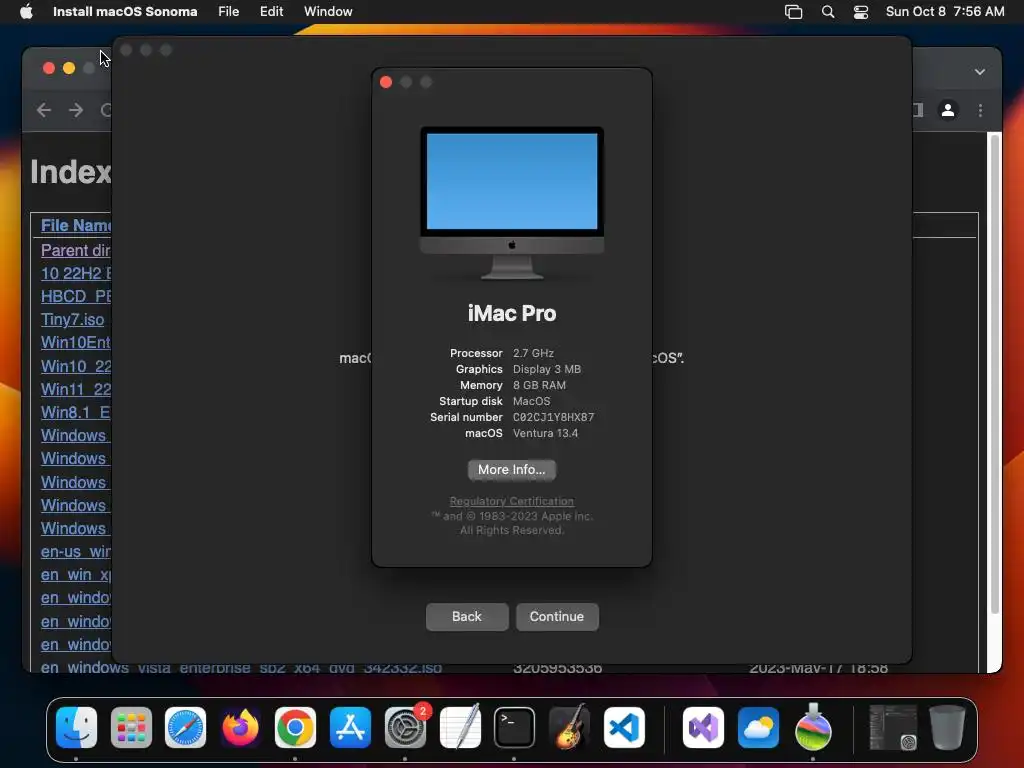Close the iMac Pro about window
Viewport: 1024px width, 768px height.
[386, 82]
